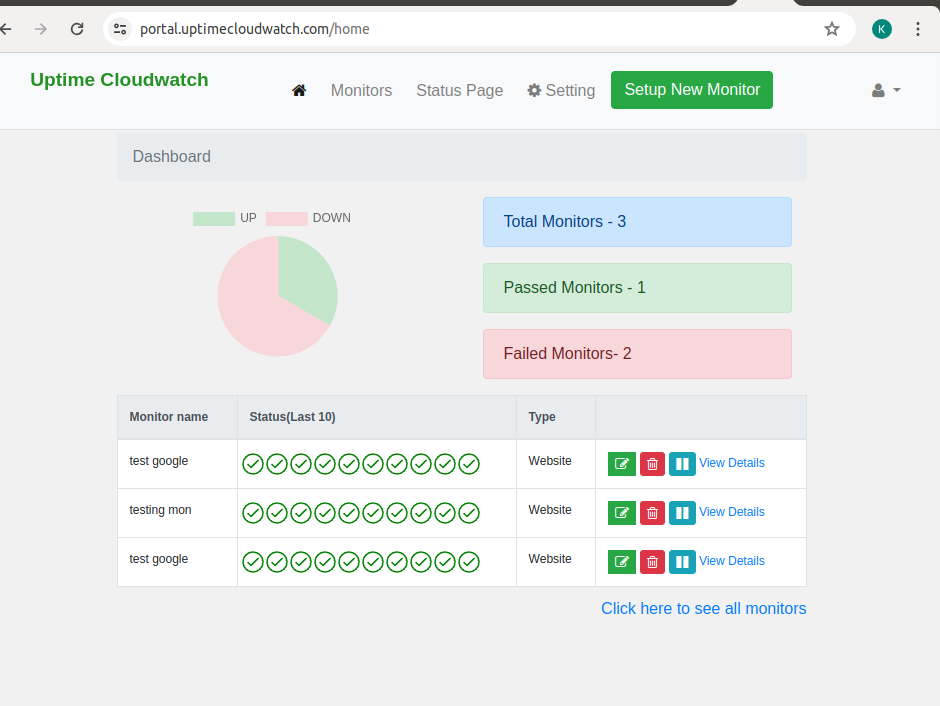
Task: Open the browser options three-dot menu
Action: point(918,29)
